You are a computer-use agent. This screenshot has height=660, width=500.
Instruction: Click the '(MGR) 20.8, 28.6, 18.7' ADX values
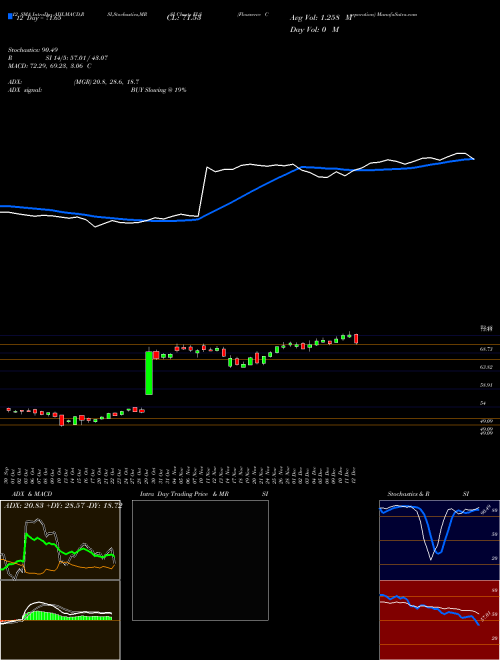tap(106, 82)
